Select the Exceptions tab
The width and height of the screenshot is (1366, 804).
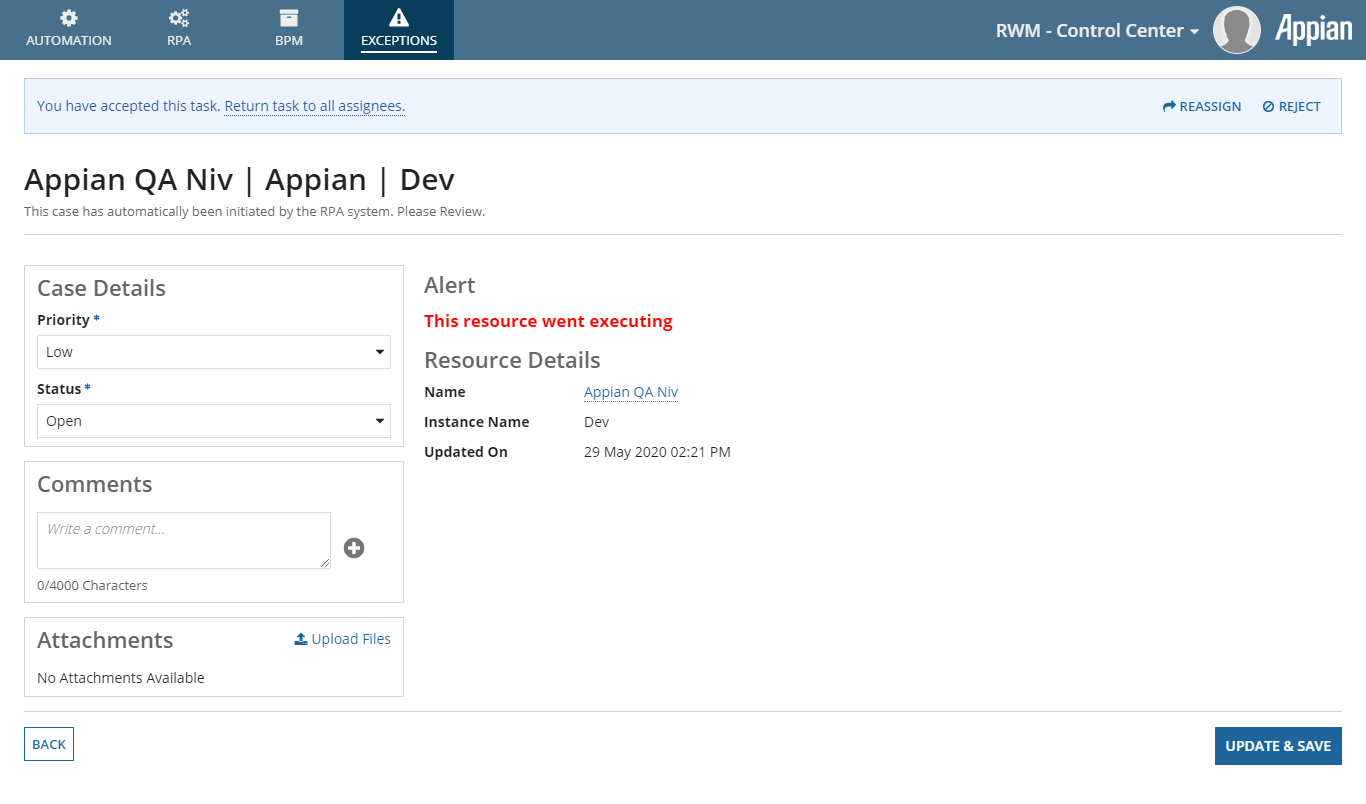pos(399,30)
